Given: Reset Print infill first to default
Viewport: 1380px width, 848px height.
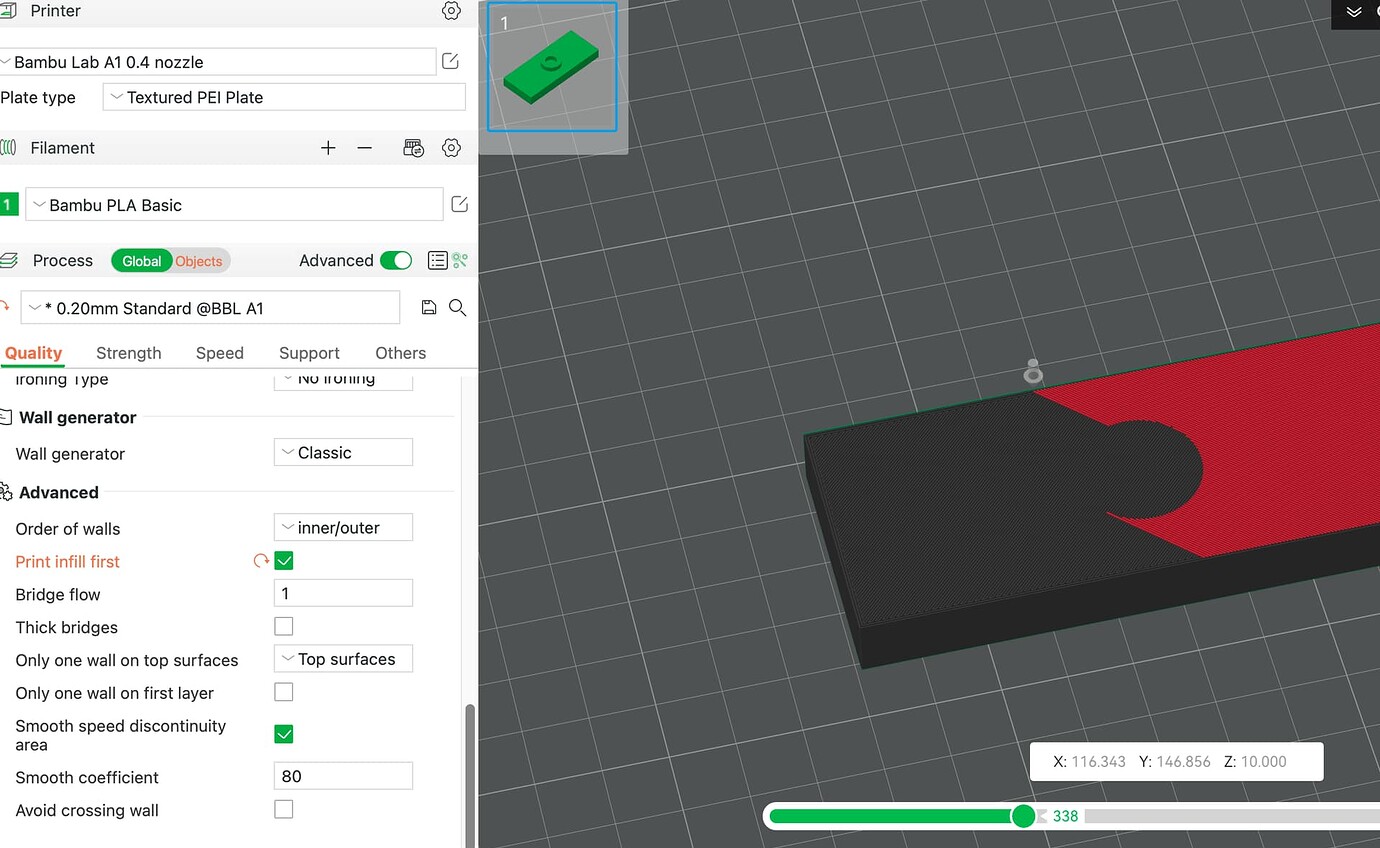Looking at the screenshot, I should click(x=261, y=561).
